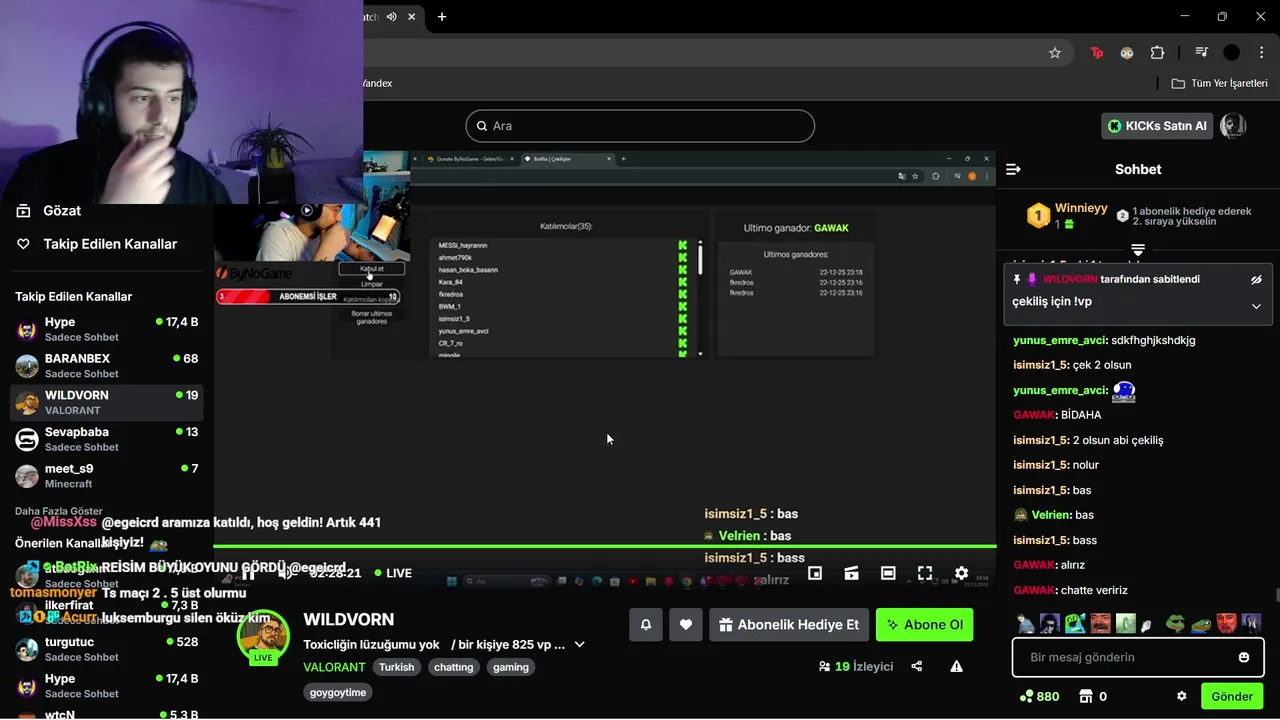Open WILDVORN channel avatar
The width and height of the screenshot is (1280, 720).
[x=263, y=637]
